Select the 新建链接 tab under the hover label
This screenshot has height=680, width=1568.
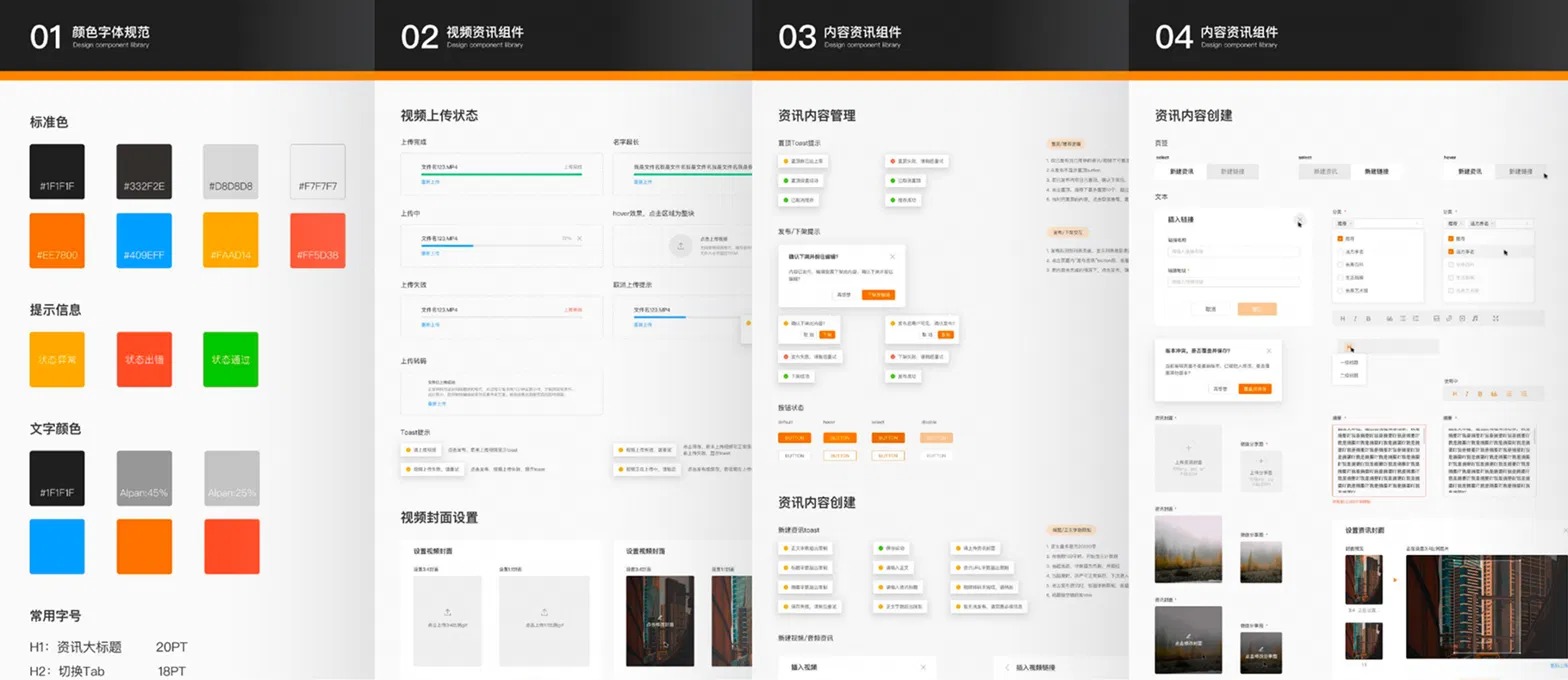click(1520, 172)
